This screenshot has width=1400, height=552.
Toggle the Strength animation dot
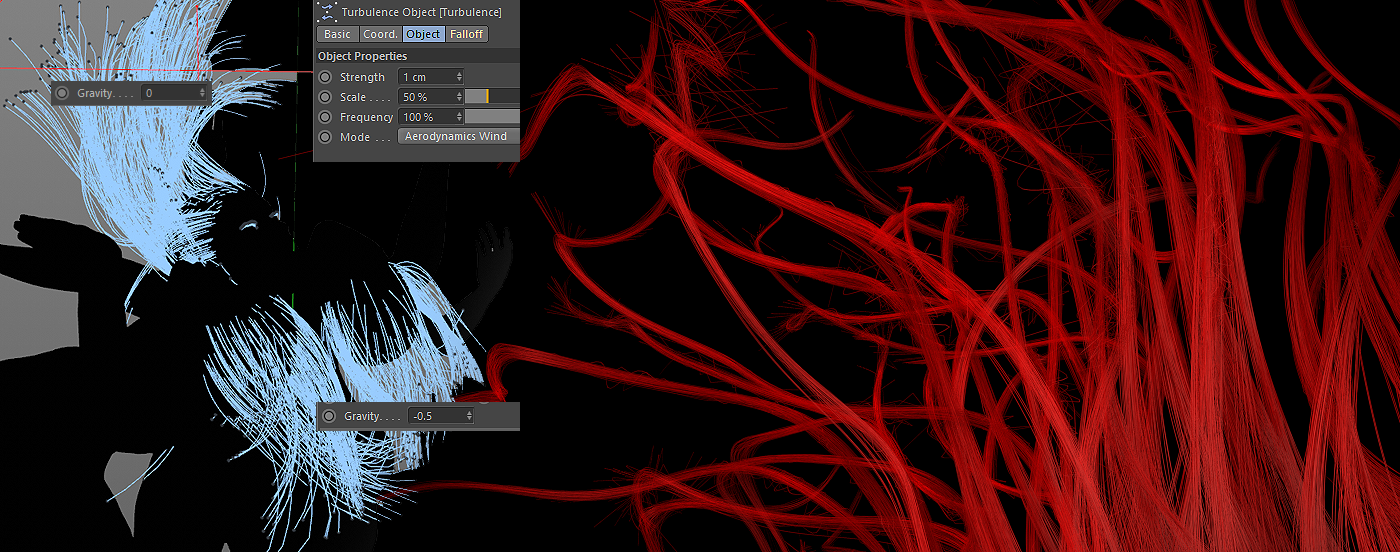pyautogui.click(x=325, y=77)
